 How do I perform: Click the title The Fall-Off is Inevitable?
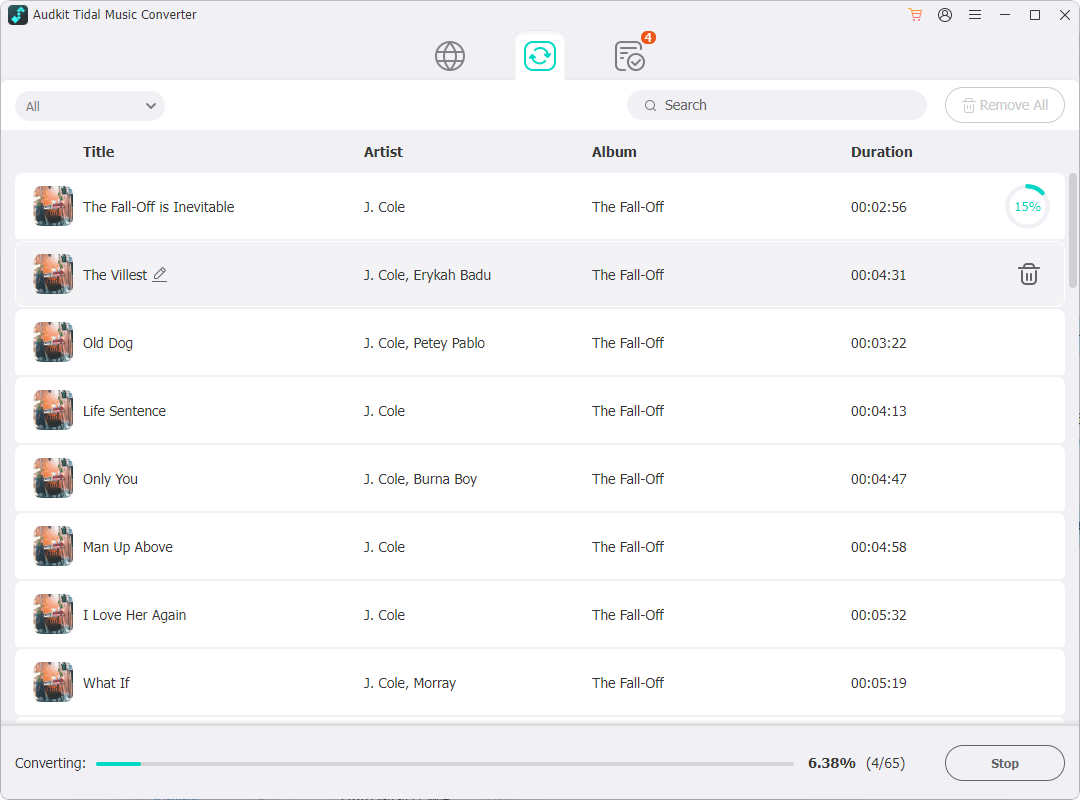pos(158,207)
